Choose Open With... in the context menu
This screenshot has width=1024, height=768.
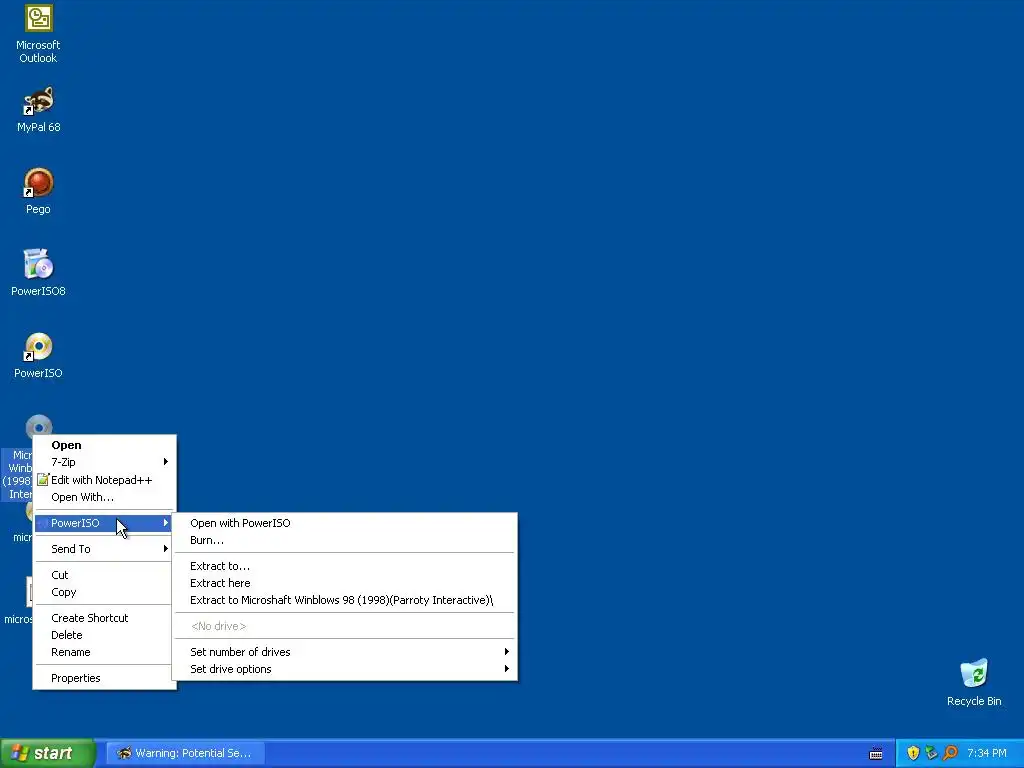coord(104,497)
